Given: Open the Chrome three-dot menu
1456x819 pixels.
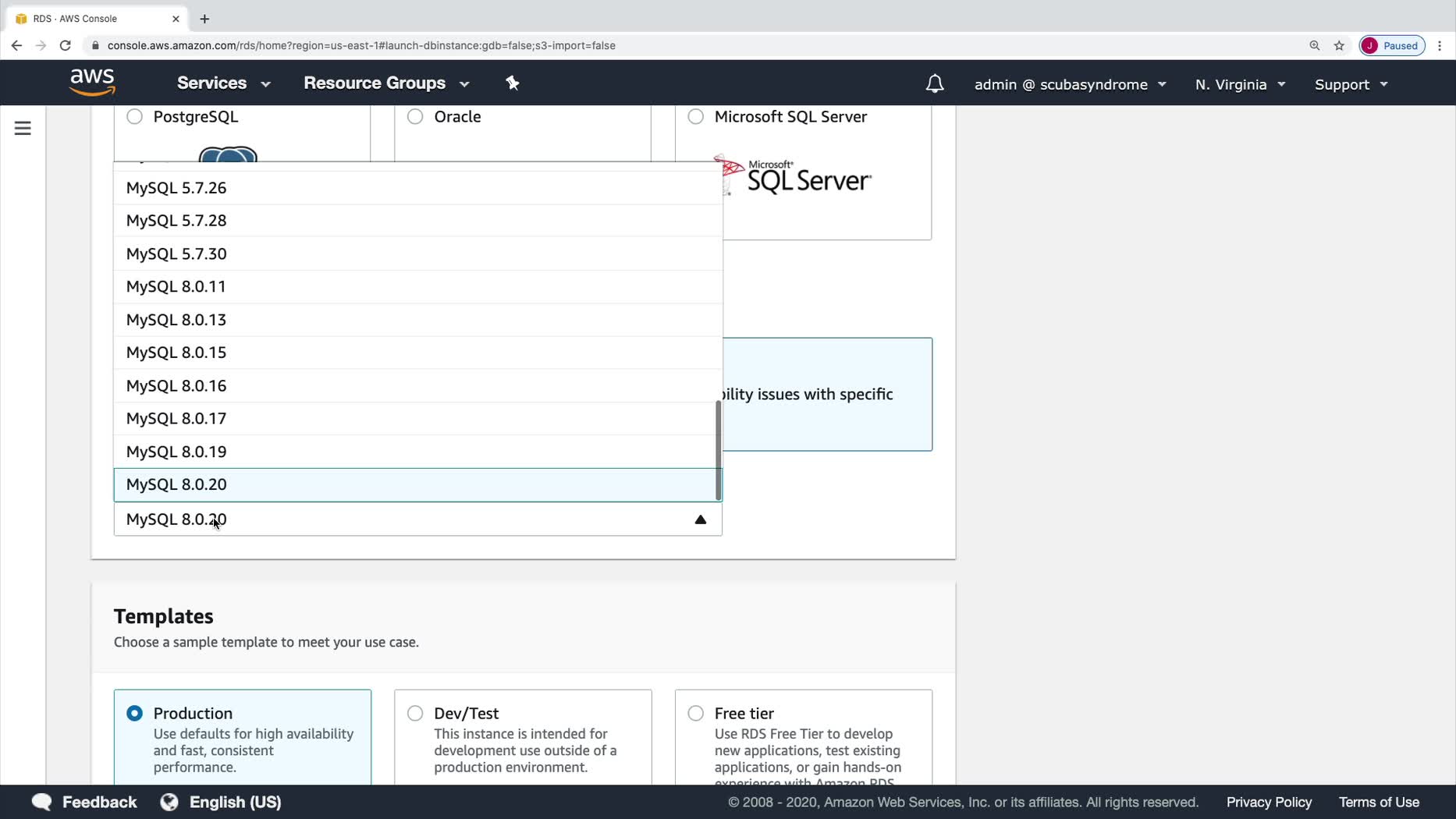Looking at the screenshot, I should click(x=1440, y=45).
